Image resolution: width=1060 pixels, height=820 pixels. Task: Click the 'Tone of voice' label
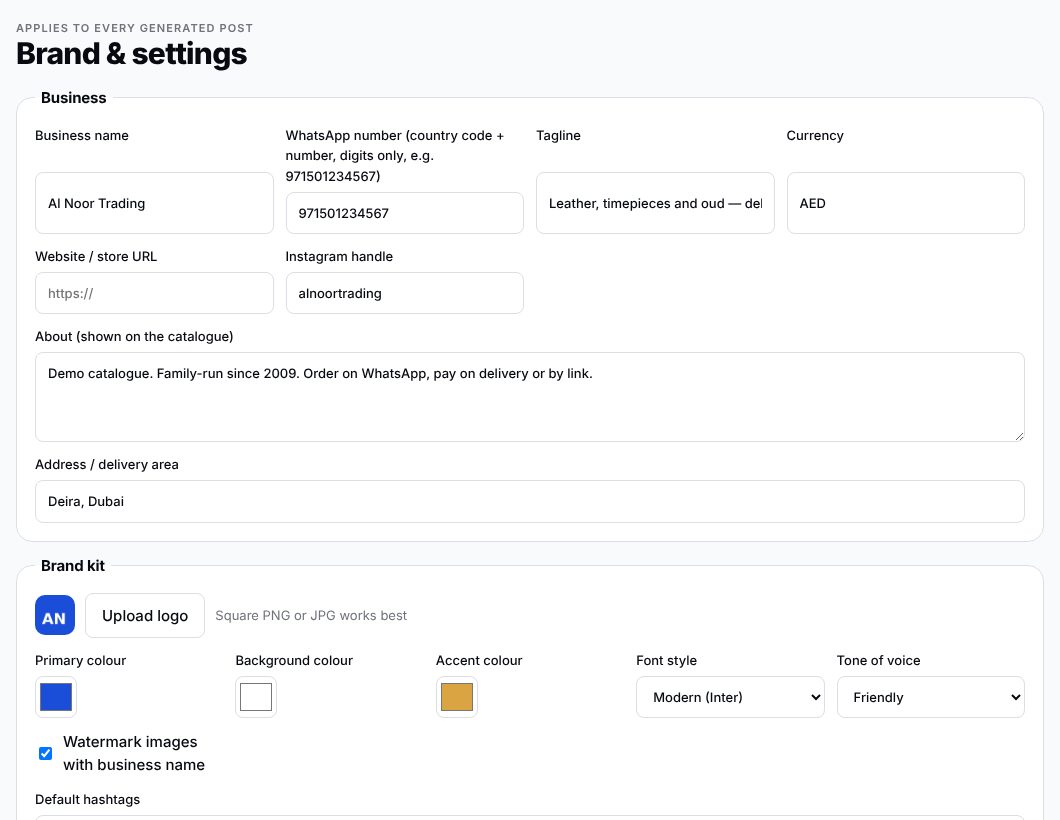(878, 660)
